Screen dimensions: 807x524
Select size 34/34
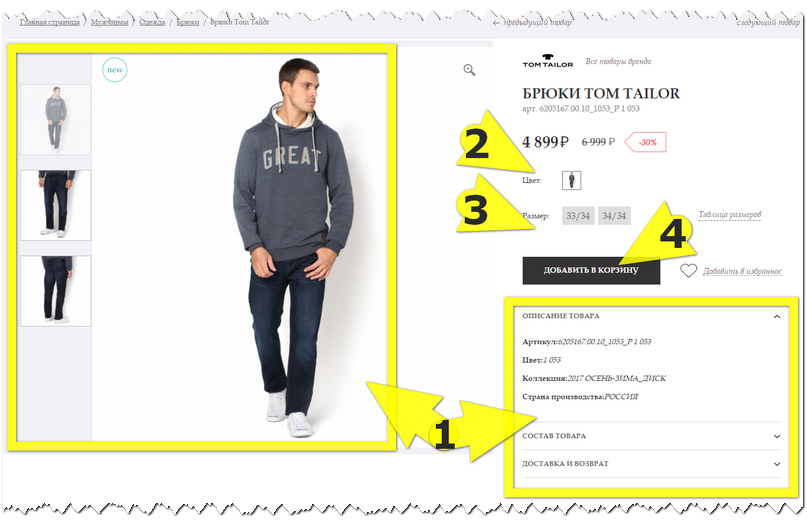614,216
